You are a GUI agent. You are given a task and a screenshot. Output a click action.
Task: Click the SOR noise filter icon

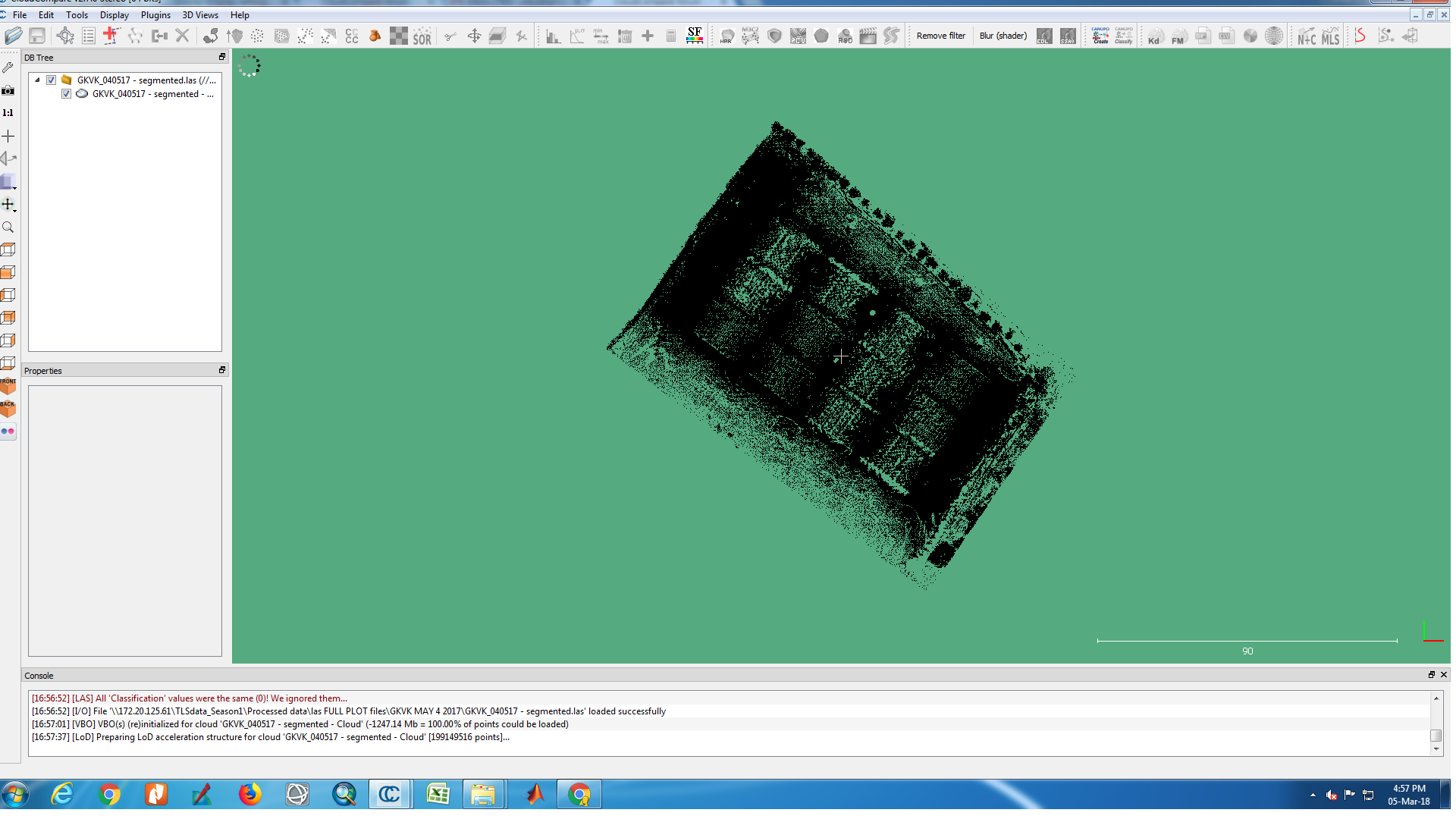tap(422, 36)
